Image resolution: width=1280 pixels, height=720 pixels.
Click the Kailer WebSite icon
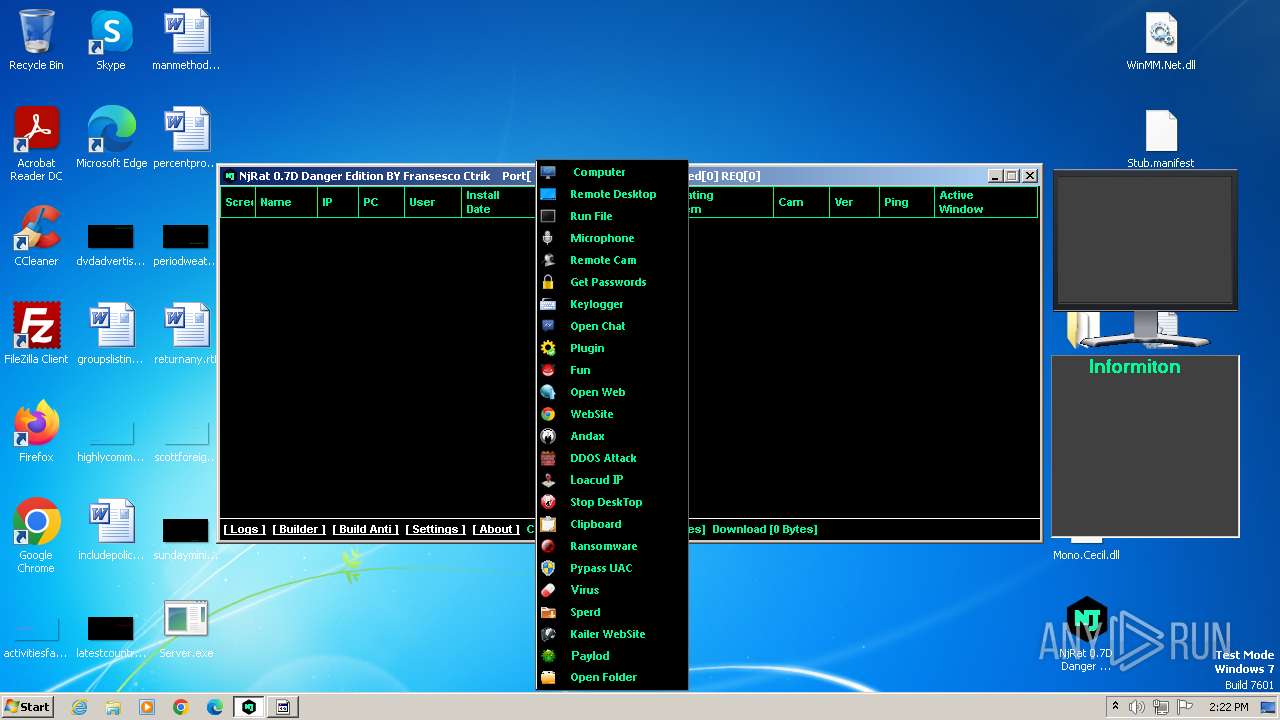pos(548,634)
